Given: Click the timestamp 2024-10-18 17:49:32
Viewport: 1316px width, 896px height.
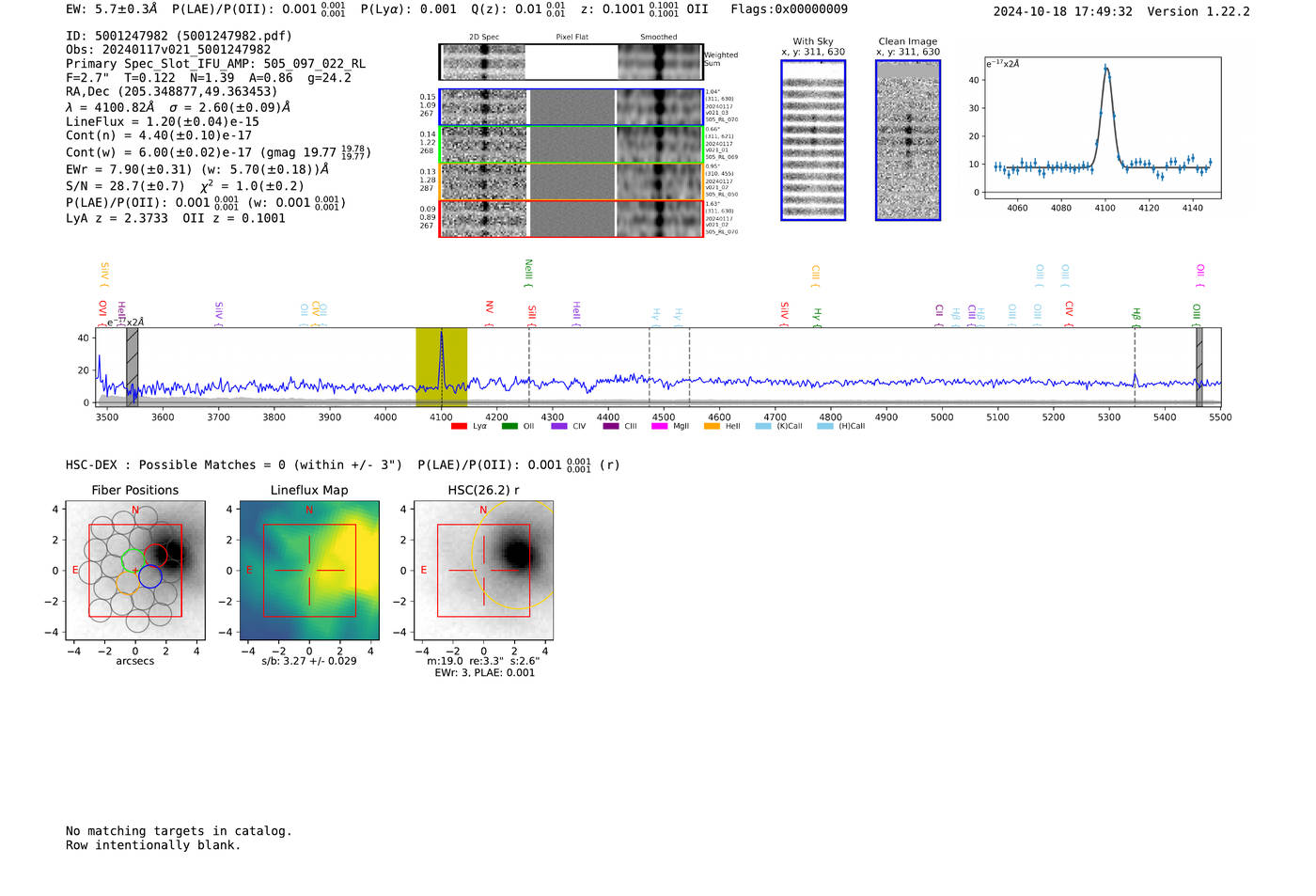Looking at the screenshot, I should click(1063, 12).
